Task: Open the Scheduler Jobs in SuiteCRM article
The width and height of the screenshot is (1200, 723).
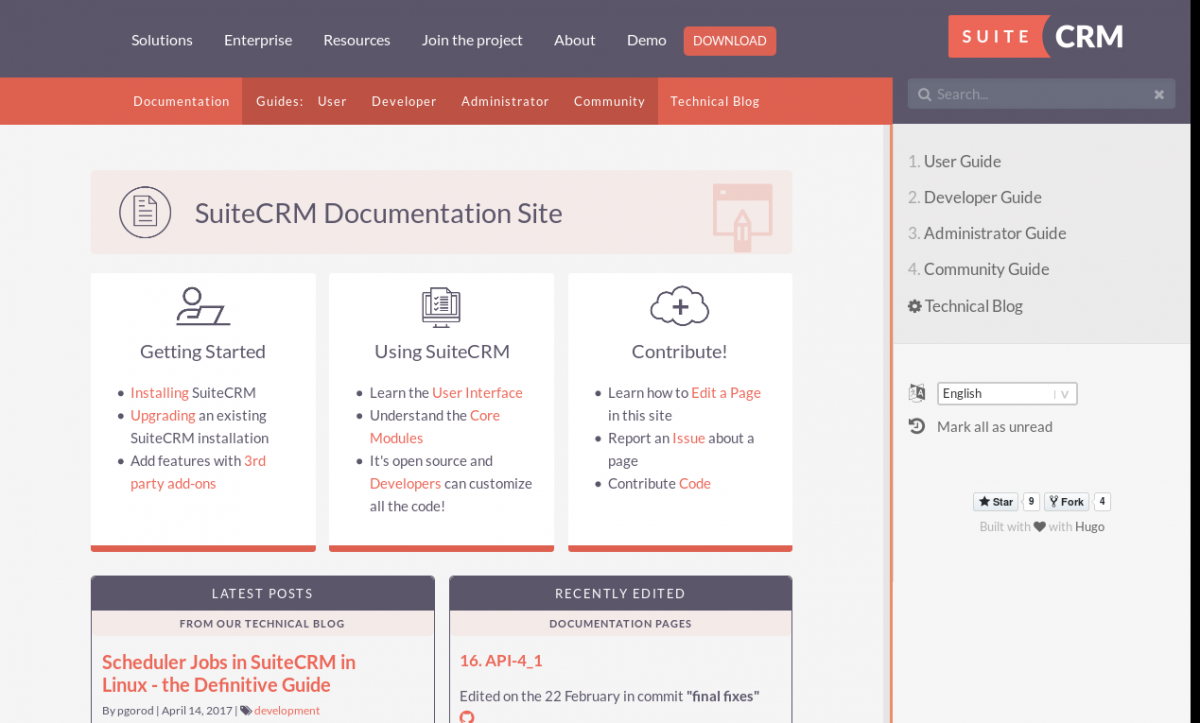Action: [x=228, y=673]
